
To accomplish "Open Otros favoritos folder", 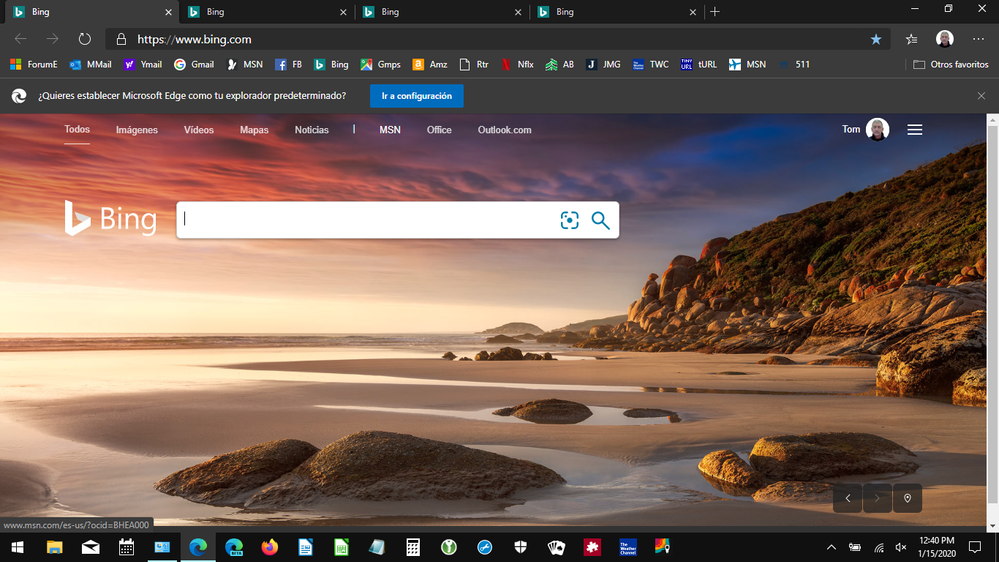I will pos(951,65).
